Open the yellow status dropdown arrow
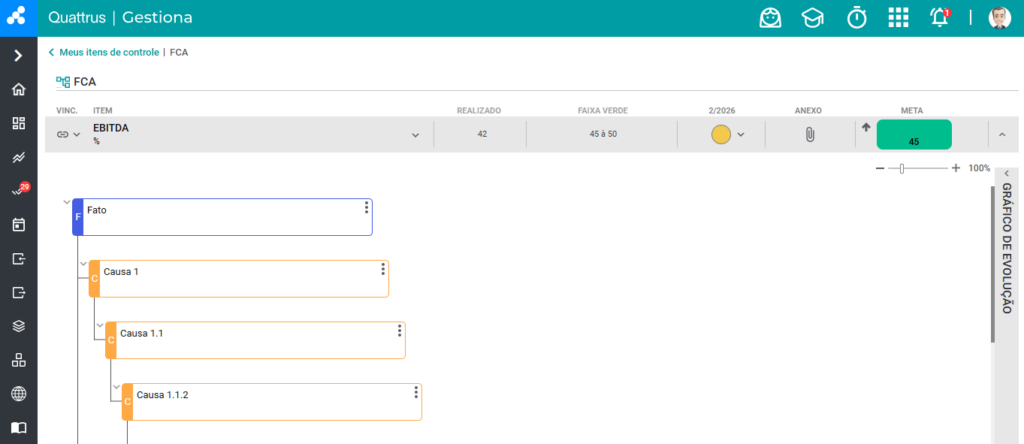The width and height of the screenshot is (1024, 444). (741, 135)
